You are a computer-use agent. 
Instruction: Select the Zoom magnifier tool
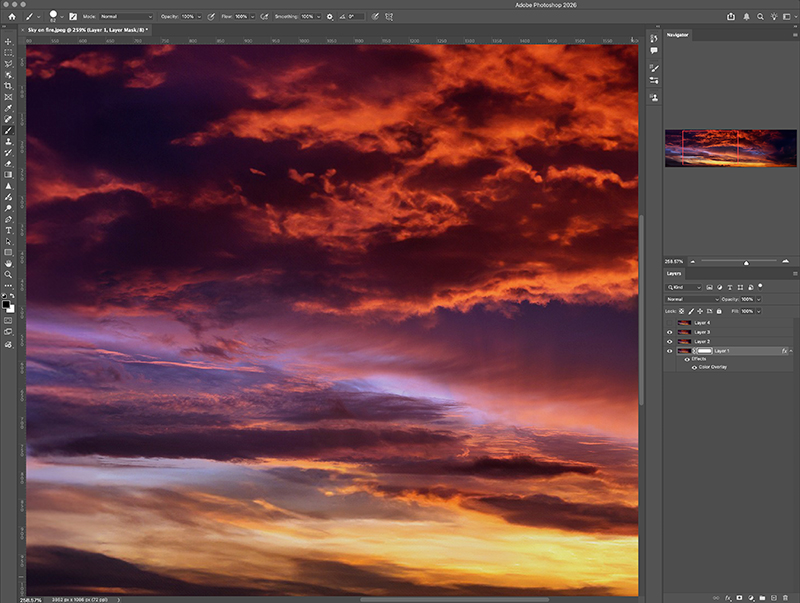(x=8, y=274)
